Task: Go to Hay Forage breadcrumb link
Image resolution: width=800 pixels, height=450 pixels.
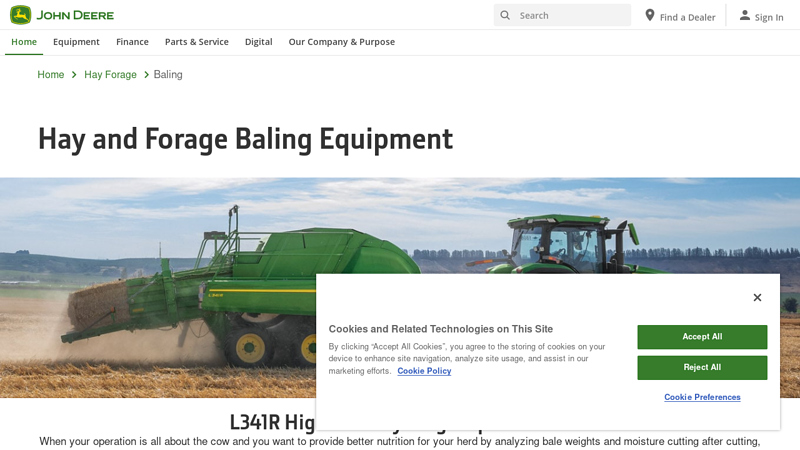Action: 110,74
